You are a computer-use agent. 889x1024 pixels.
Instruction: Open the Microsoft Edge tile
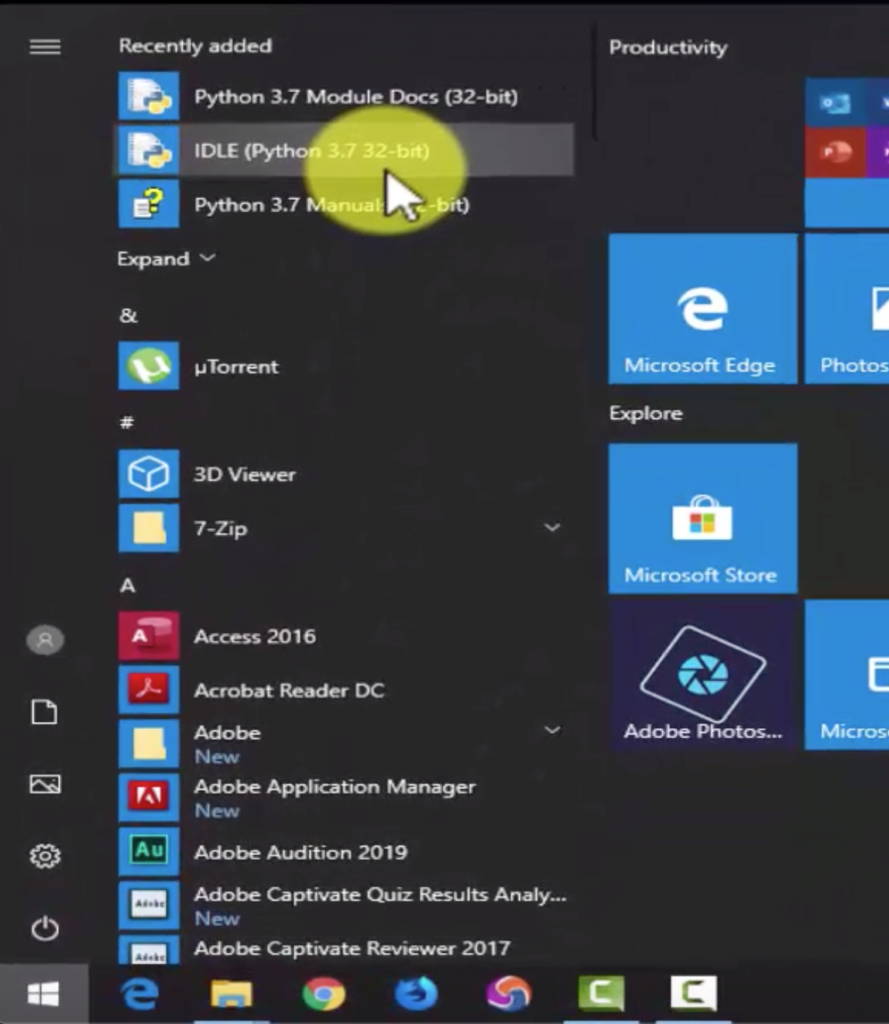[703, 308]
